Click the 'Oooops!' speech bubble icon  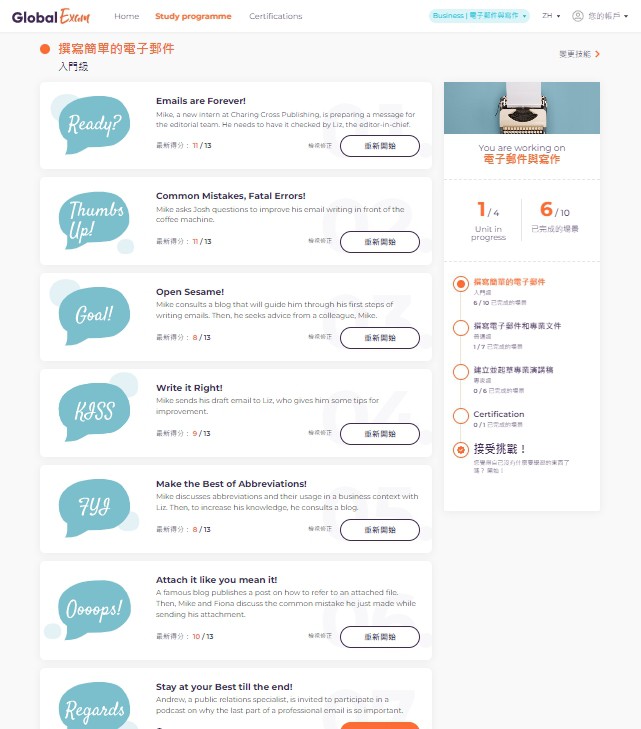[x=91, y=609]
